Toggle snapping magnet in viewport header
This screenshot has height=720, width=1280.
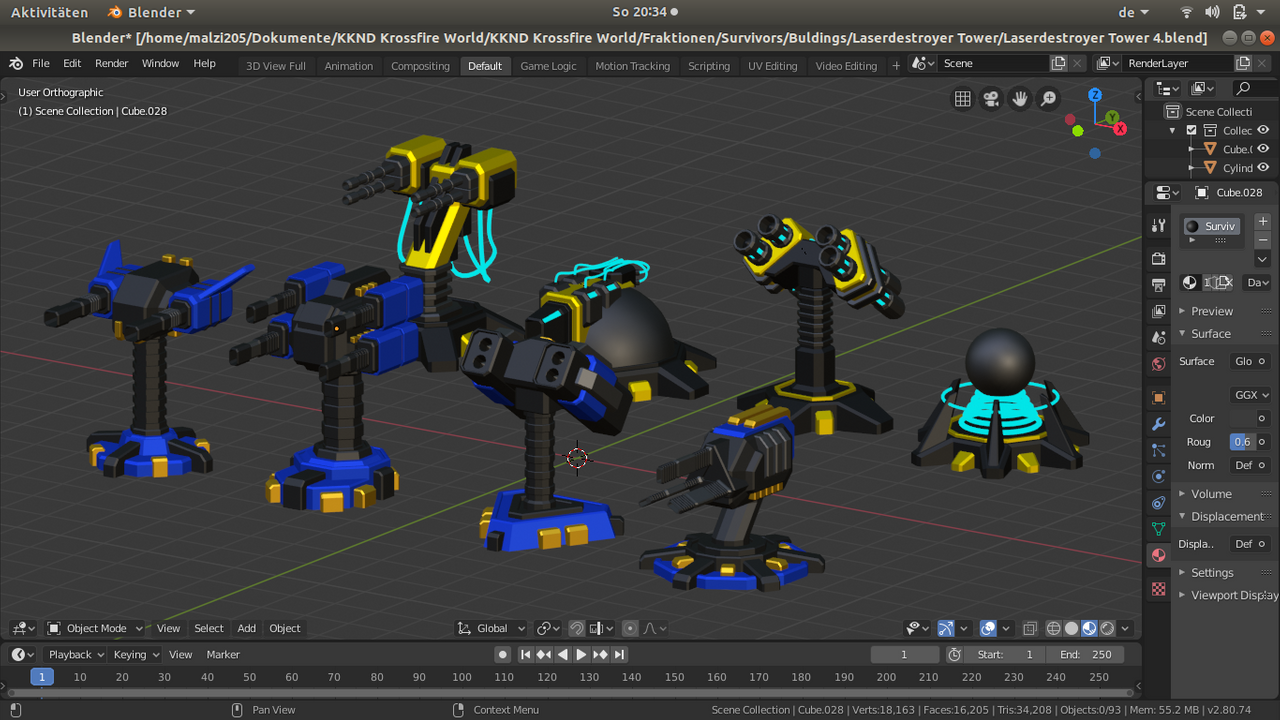point(577,628)
